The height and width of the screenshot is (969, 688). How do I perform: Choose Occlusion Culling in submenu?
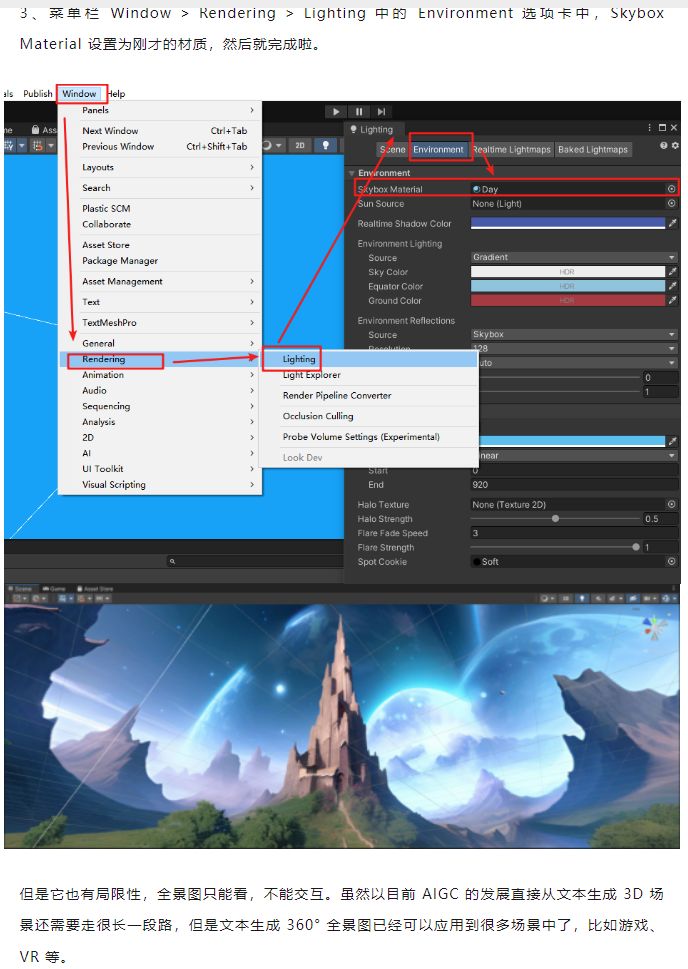pyautogui.click(x=369, y=416)
